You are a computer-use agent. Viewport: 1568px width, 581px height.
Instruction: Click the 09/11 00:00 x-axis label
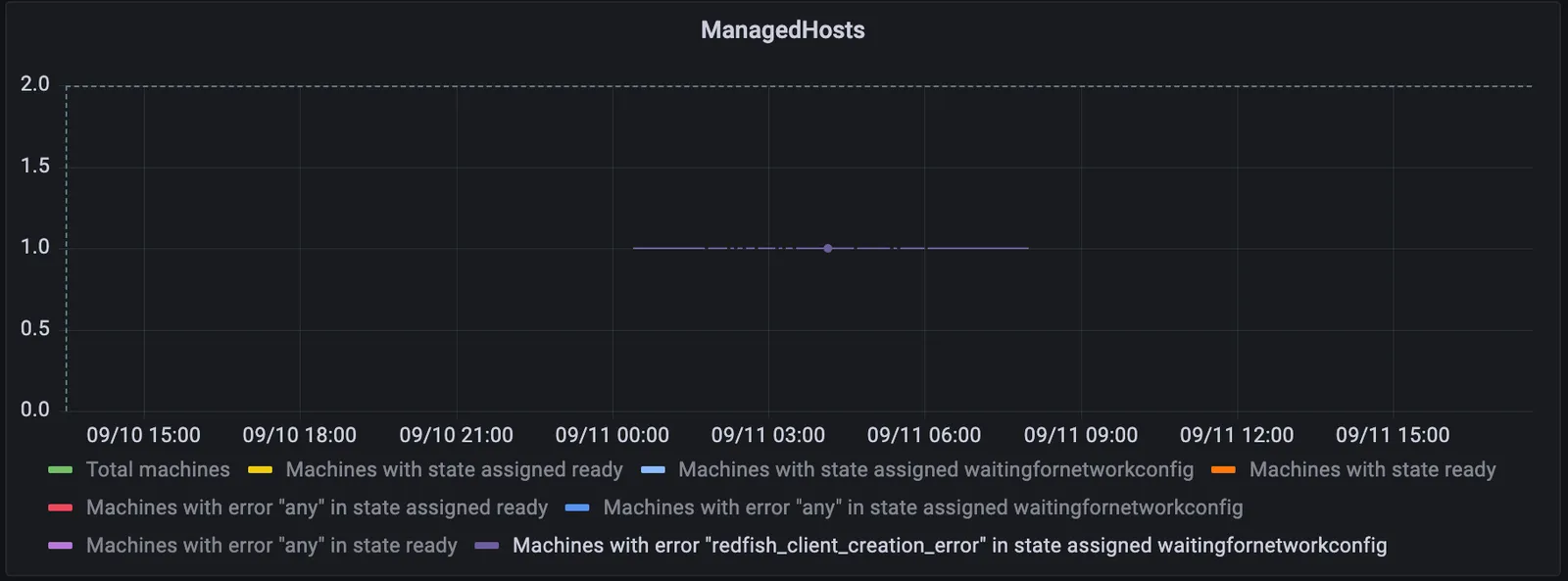(612, 435)
